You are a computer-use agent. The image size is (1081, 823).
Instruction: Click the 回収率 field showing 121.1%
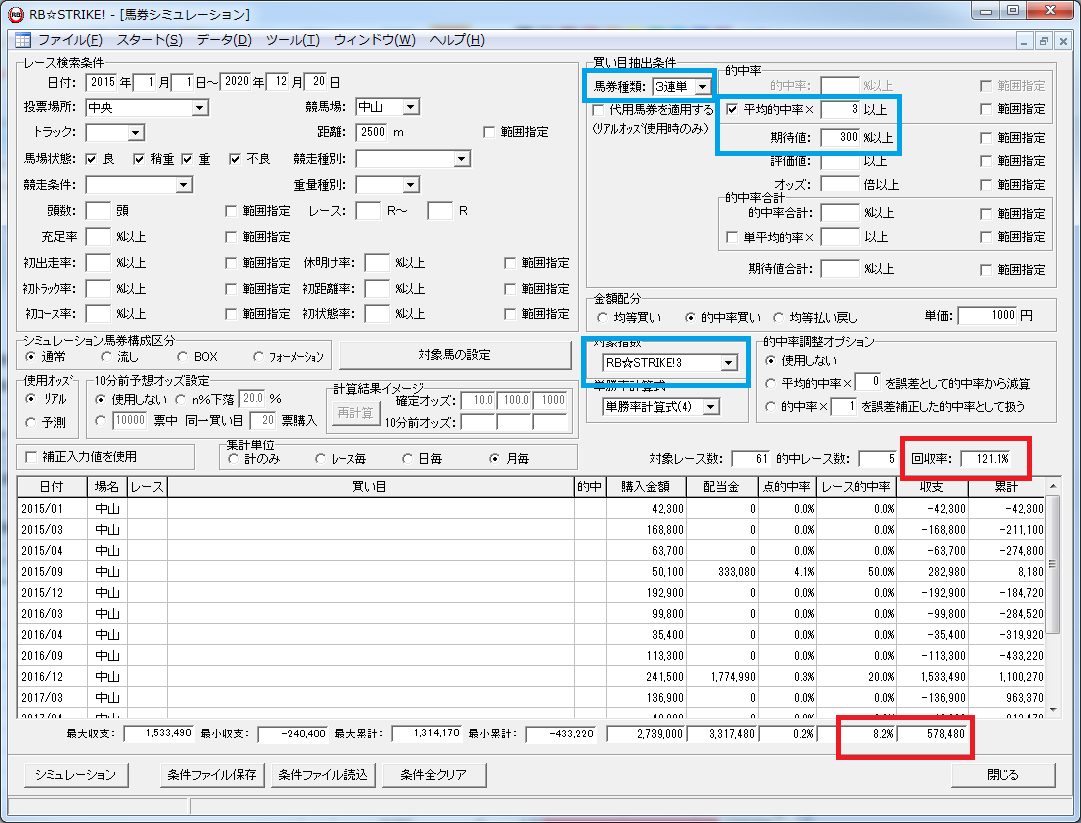coord(986,458)
